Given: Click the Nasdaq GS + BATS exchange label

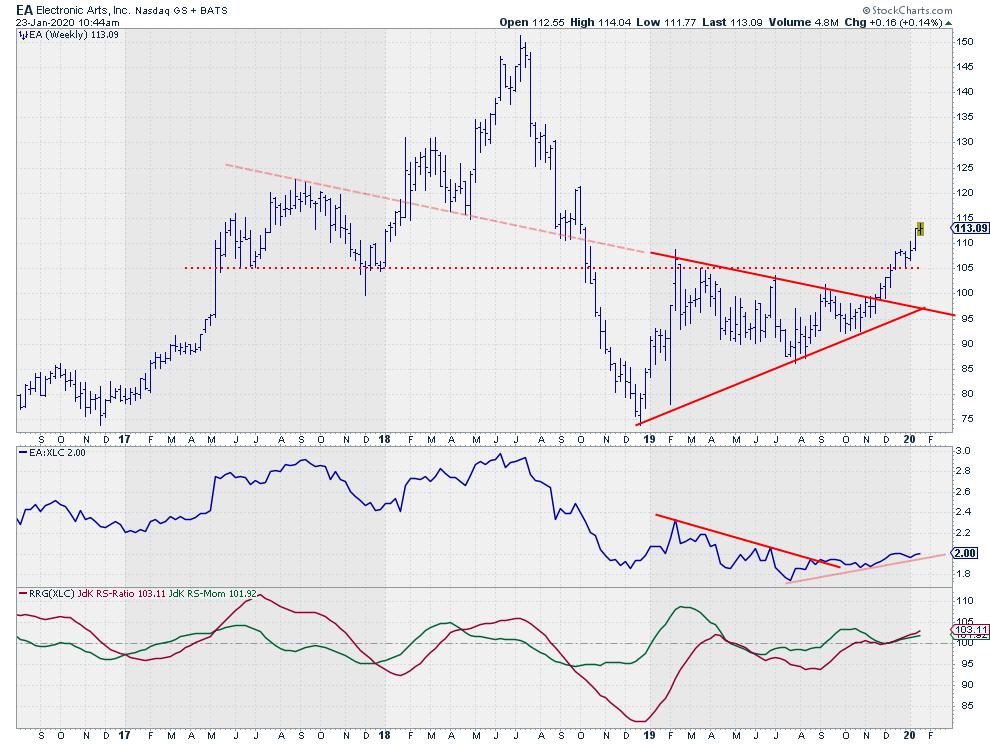Looking at the screenshot, I should (x=181, y=11).
